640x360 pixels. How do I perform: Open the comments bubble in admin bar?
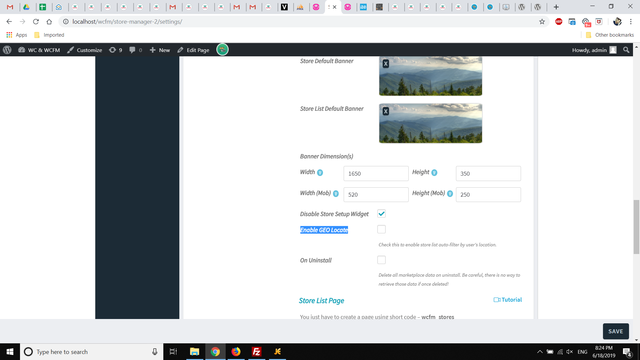136,50
